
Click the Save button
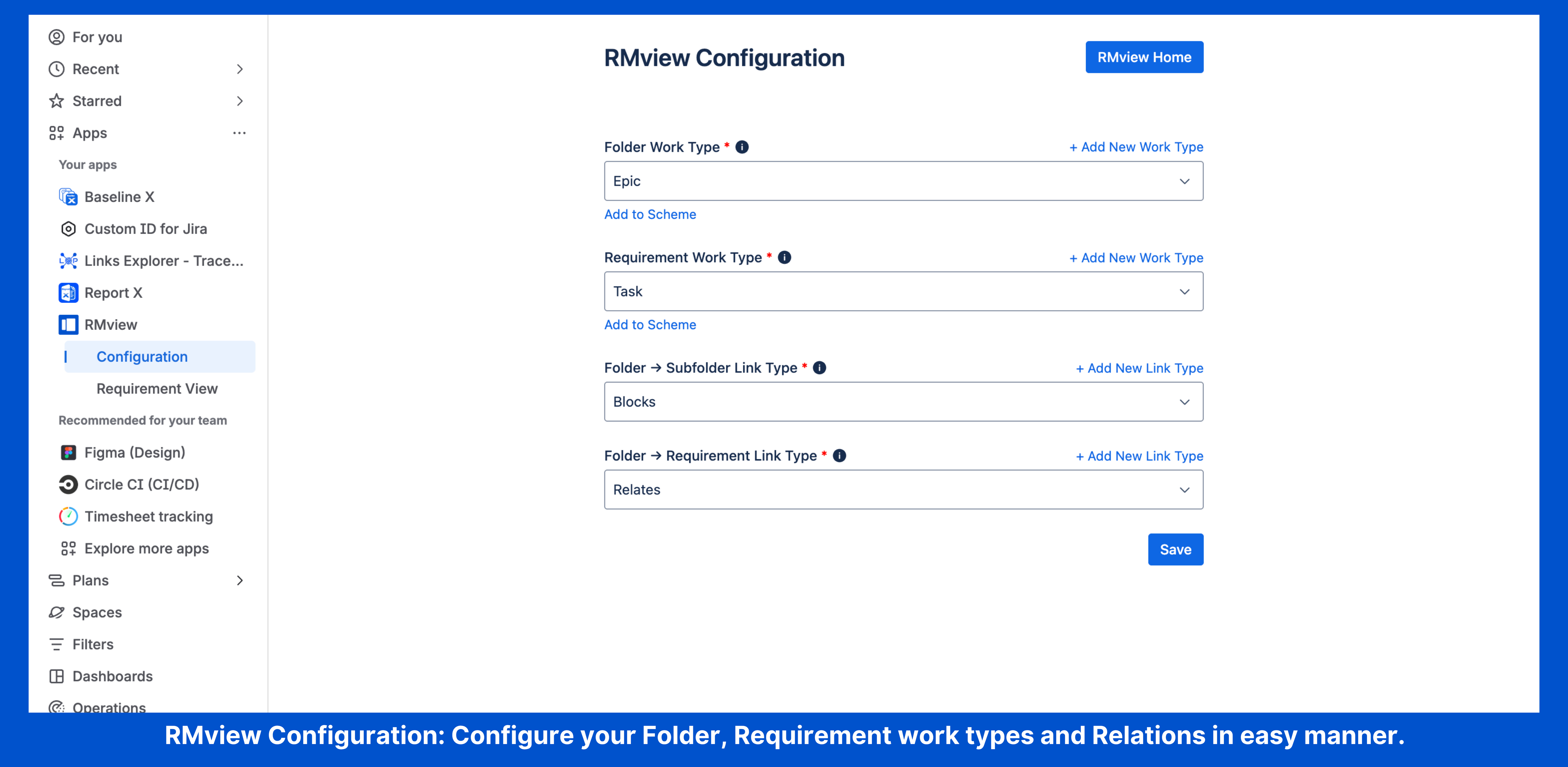click(1175, 550)
